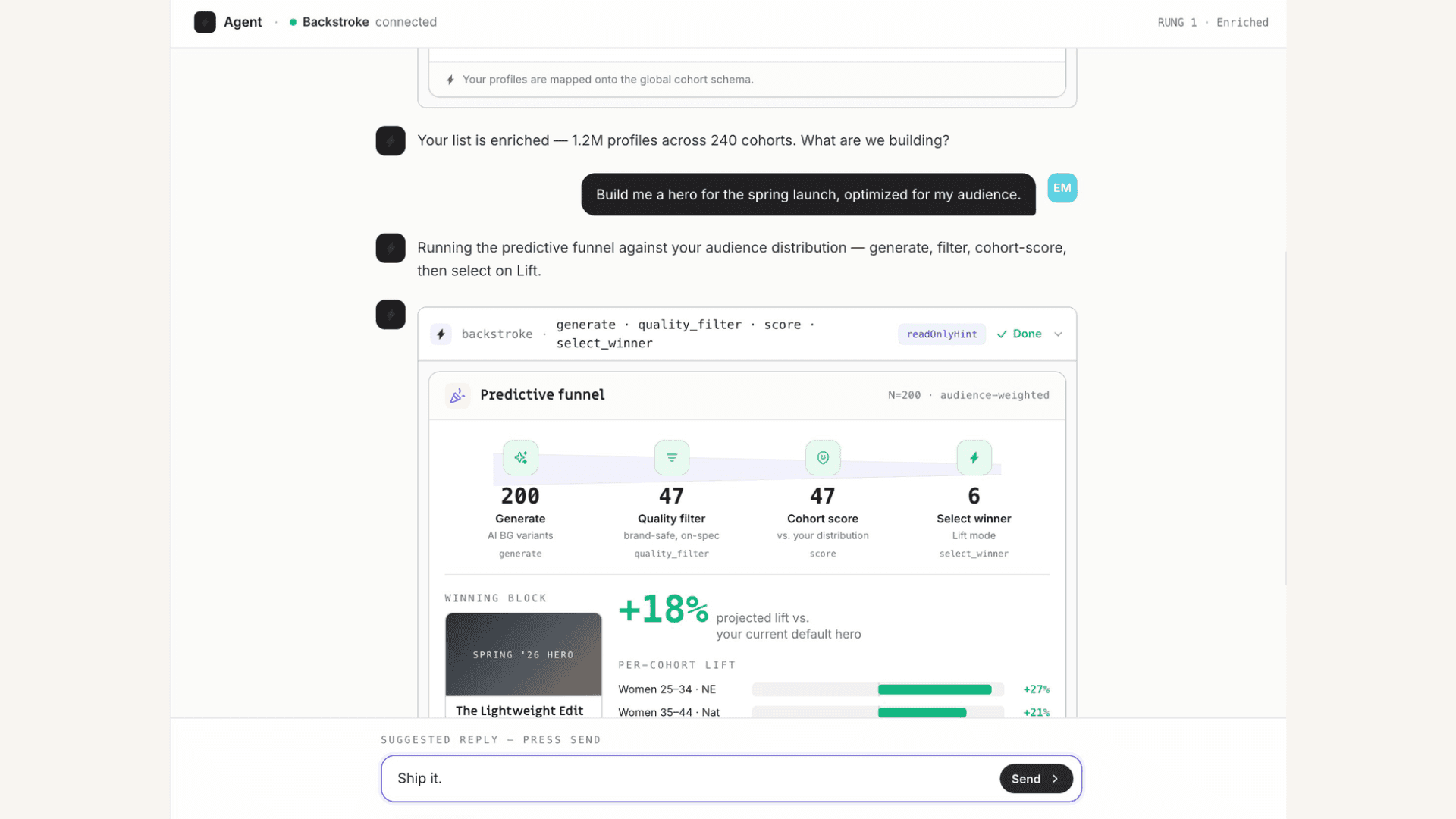This screenshot has height=819, width=1456.
Task: Click the EM user avatar
Action: click(x=1062, y=188)
